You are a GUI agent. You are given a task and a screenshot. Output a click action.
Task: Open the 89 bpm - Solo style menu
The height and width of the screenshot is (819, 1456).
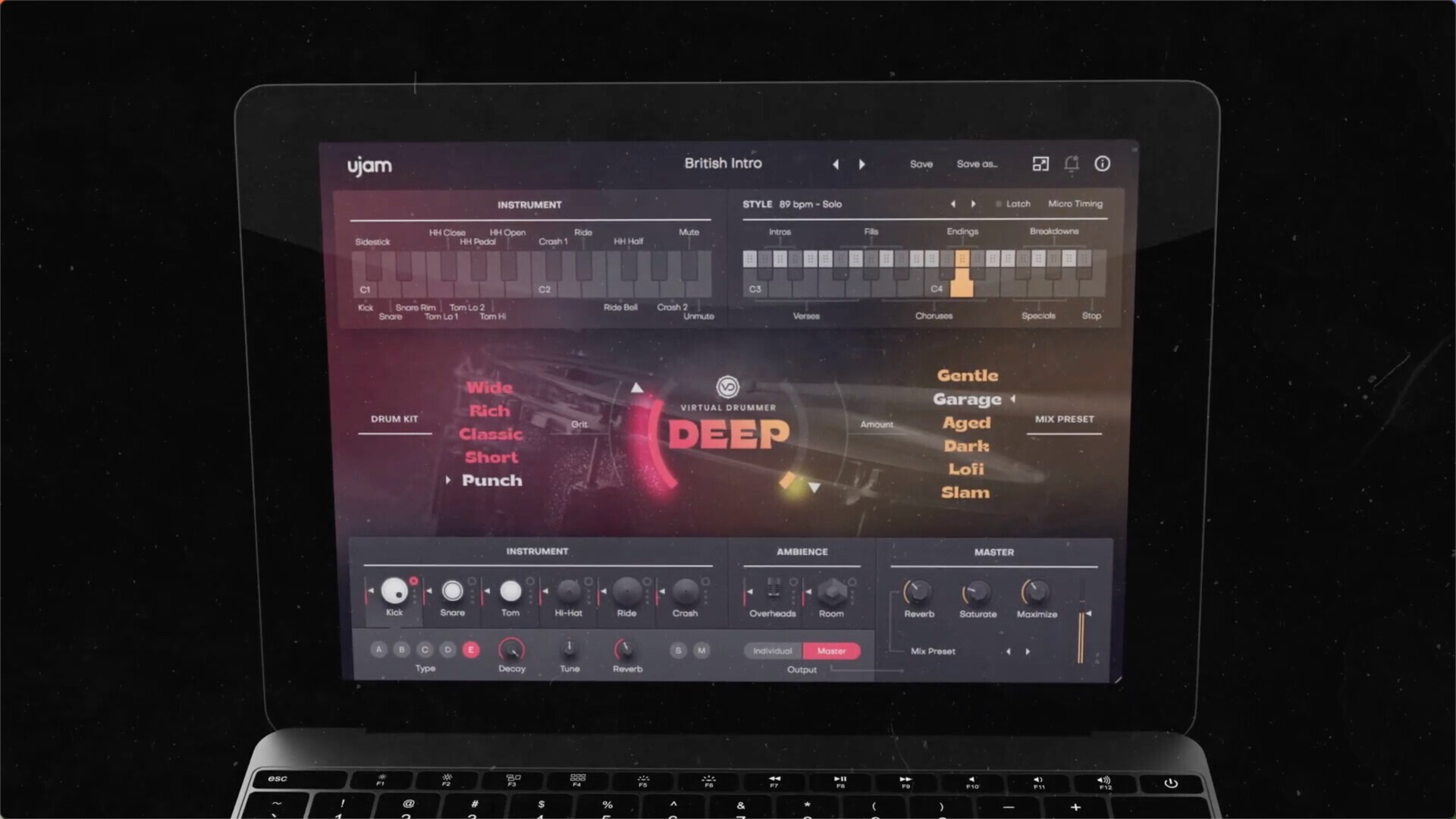coord(810,204)
